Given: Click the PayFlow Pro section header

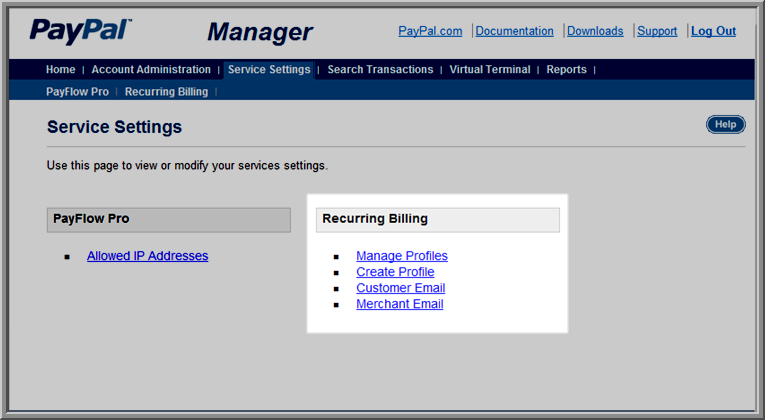Looking at the screenshot, I should [169, 220].
